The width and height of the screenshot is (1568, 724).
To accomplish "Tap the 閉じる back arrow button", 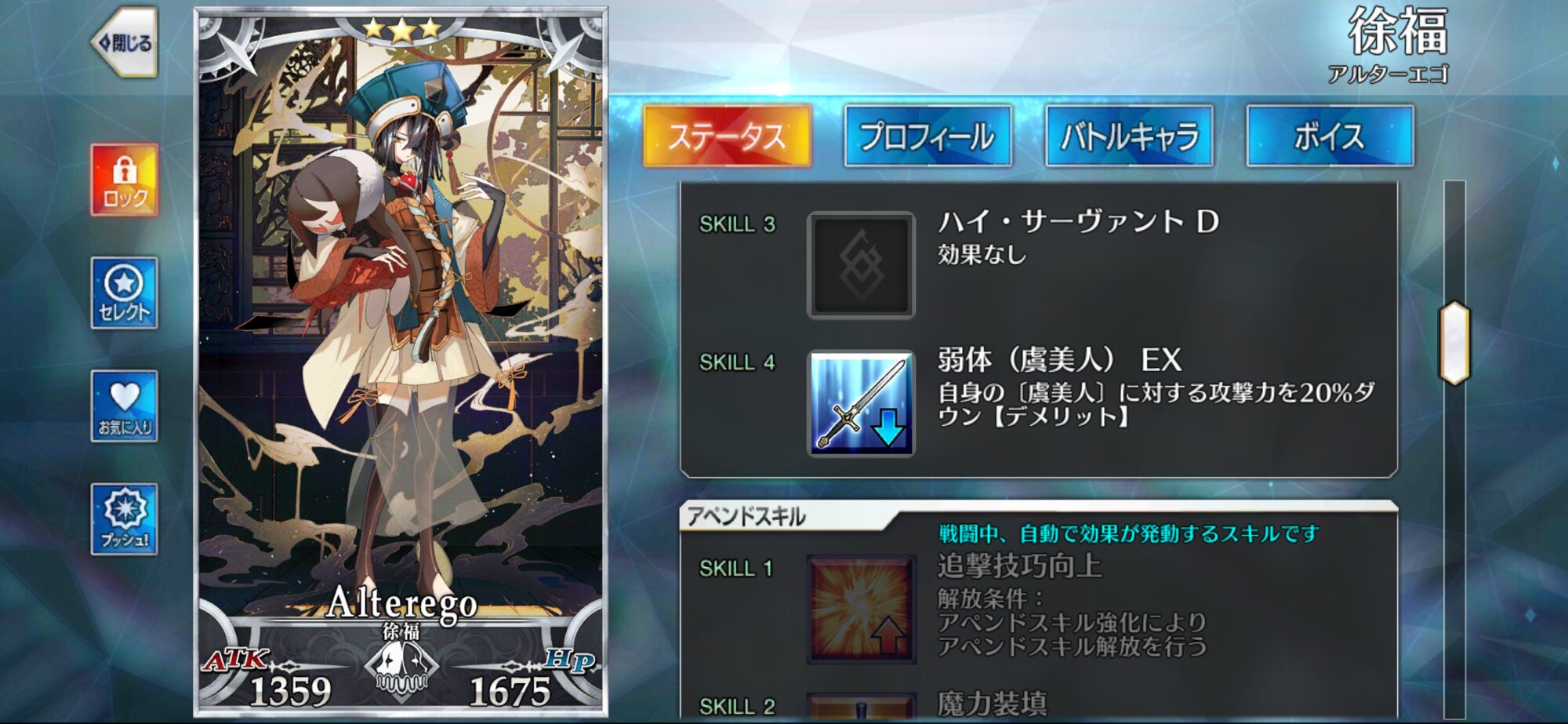I will tap(125, 42).
